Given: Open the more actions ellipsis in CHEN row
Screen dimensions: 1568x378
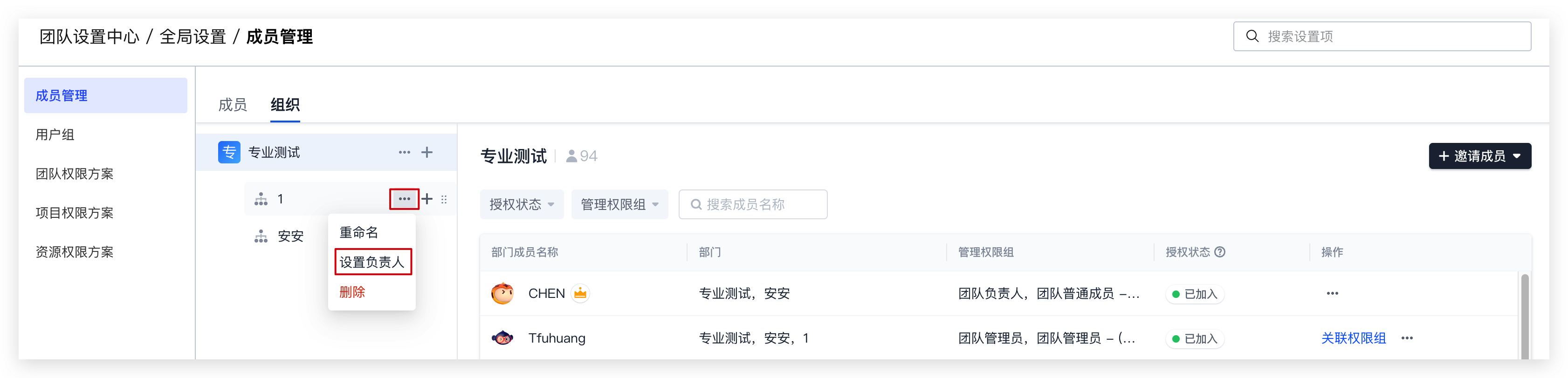Looking at the screenshot, I should pos(1333,294).
